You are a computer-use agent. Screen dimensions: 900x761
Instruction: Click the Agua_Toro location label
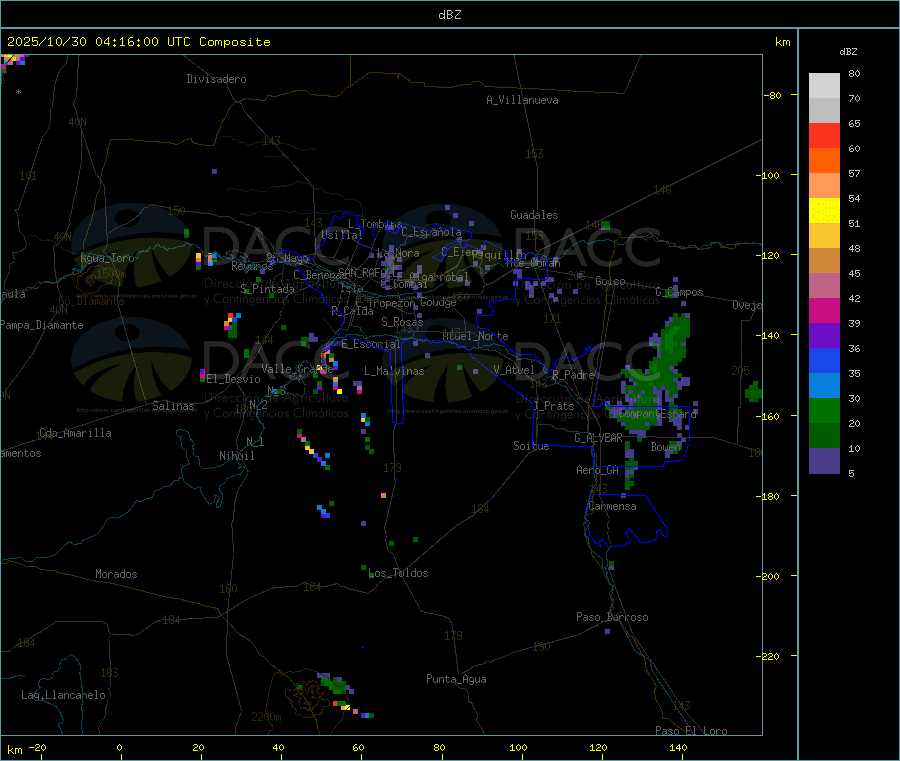point(107,258)
